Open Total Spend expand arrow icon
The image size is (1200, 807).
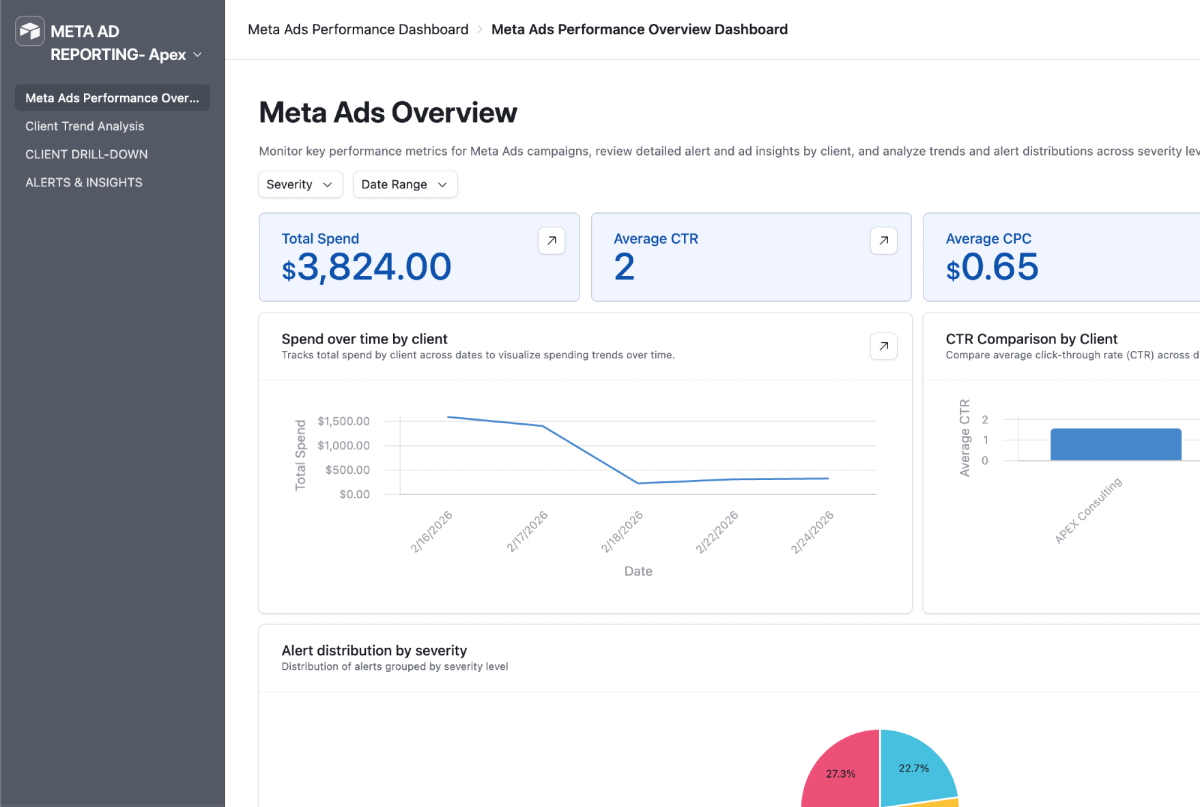coord(552,241)
